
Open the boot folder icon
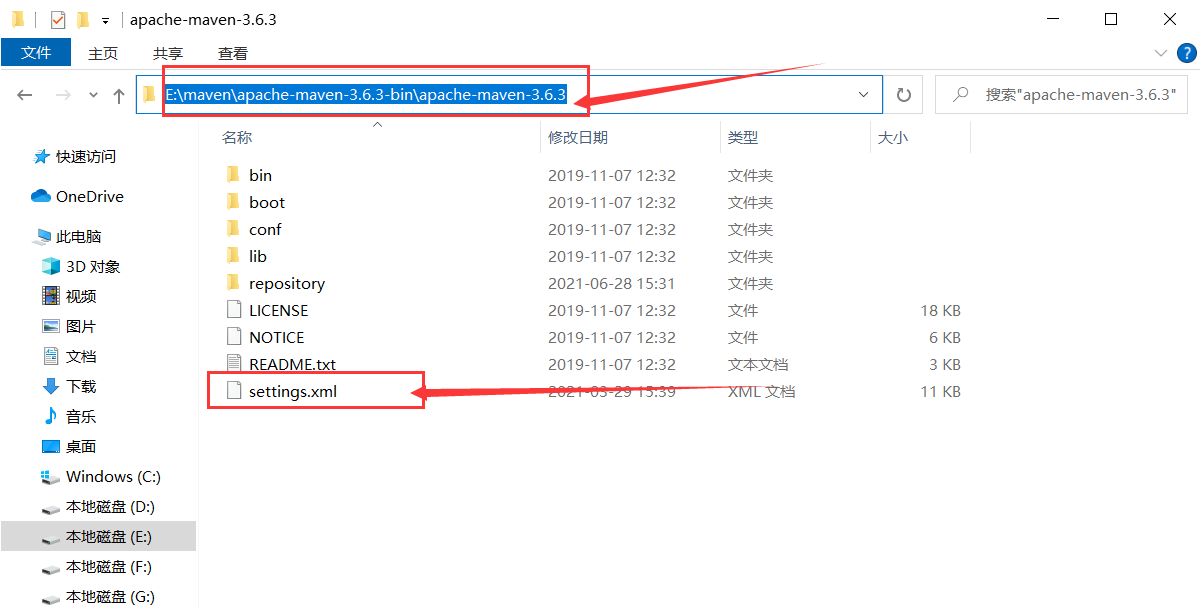pyautogui.click(x=233, y=202)
